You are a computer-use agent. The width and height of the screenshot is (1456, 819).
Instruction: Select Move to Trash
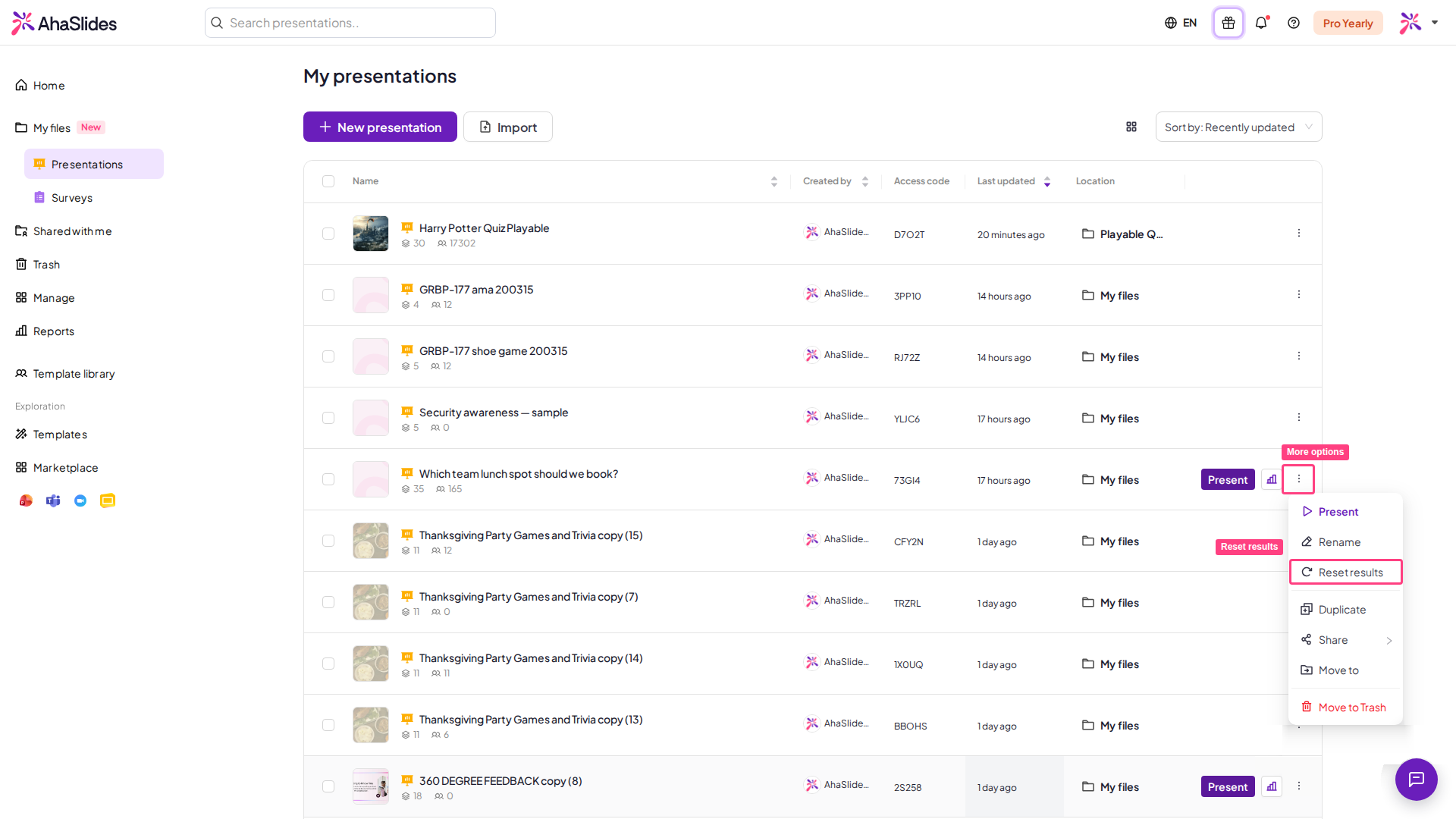[1346, 708]
